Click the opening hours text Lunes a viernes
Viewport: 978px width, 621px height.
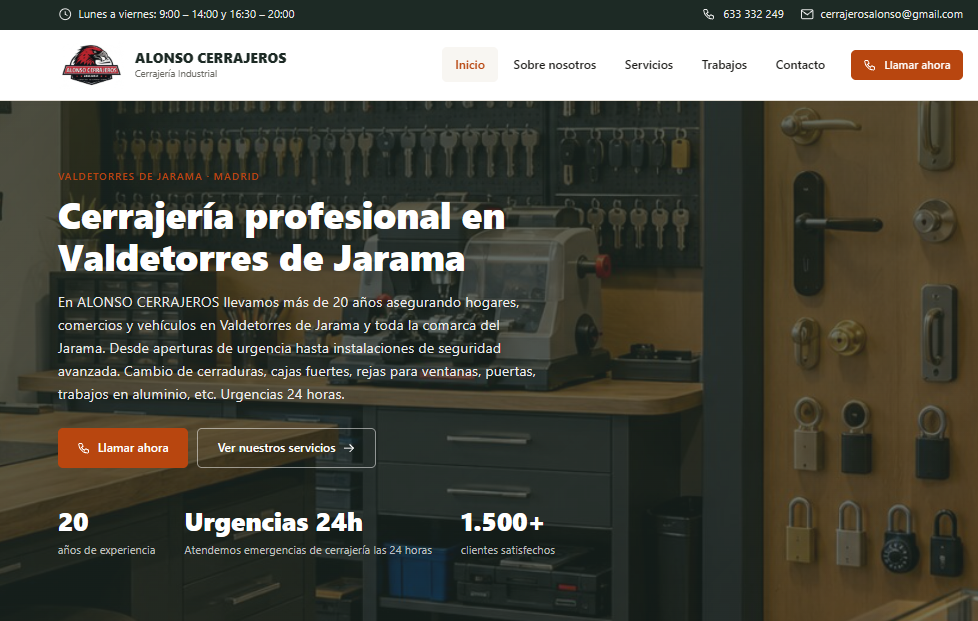186,14
